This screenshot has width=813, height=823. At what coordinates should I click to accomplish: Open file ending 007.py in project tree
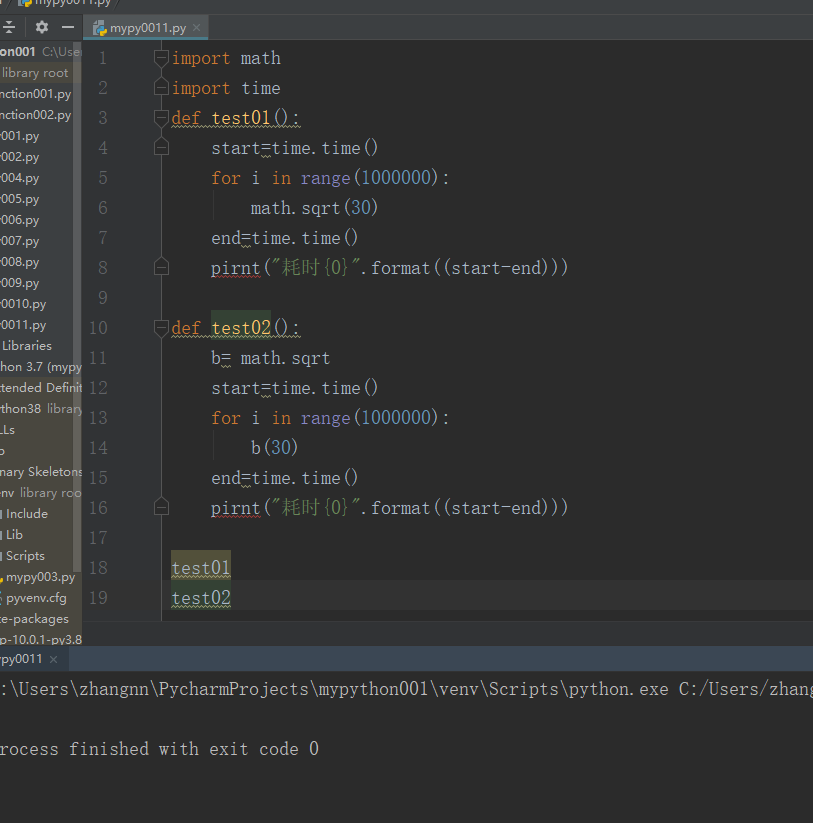tap(20, 241)
